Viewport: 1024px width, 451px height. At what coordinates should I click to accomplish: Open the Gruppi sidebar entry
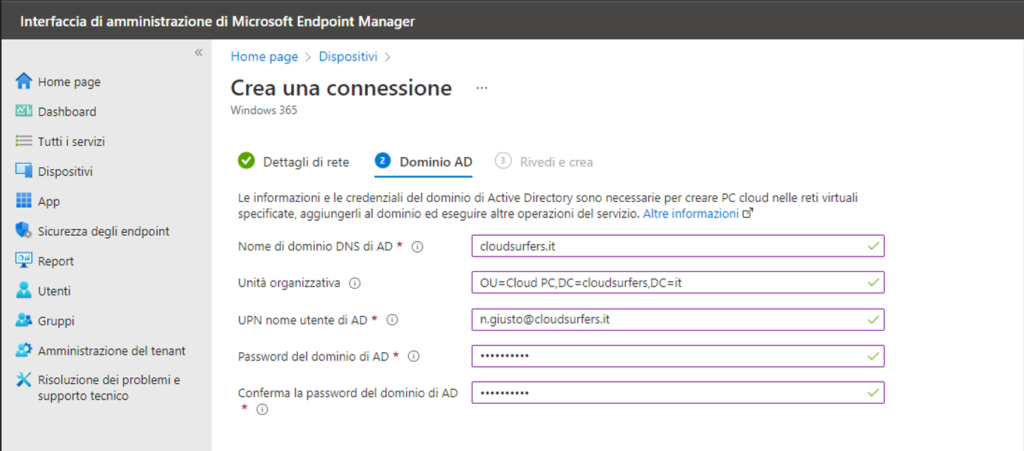tap(44, 321)
